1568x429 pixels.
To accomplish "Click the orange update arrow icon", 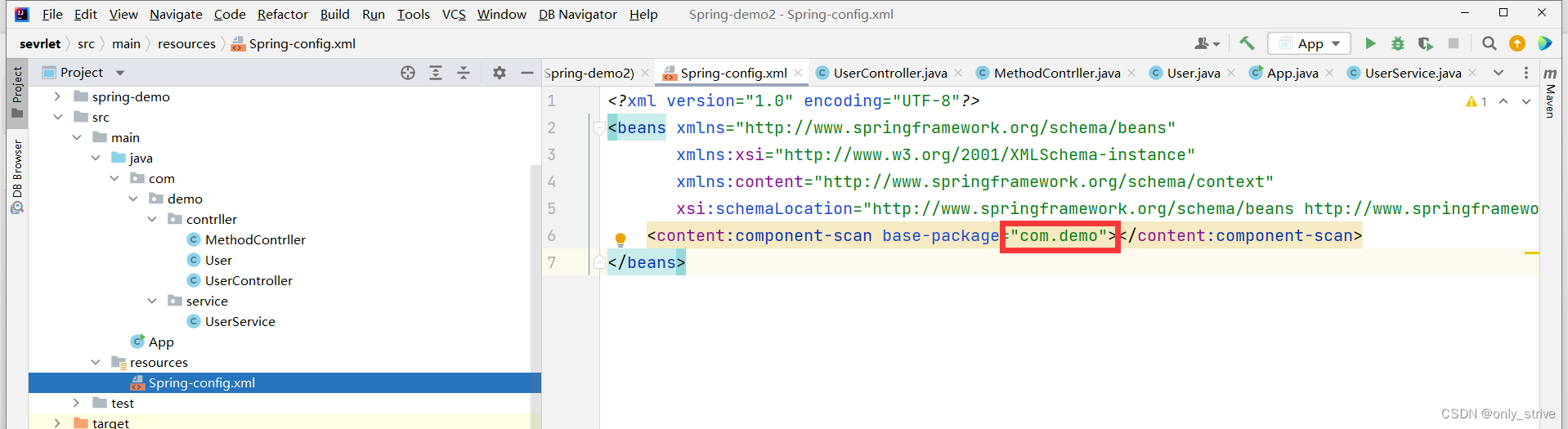I will [1517, 43].
